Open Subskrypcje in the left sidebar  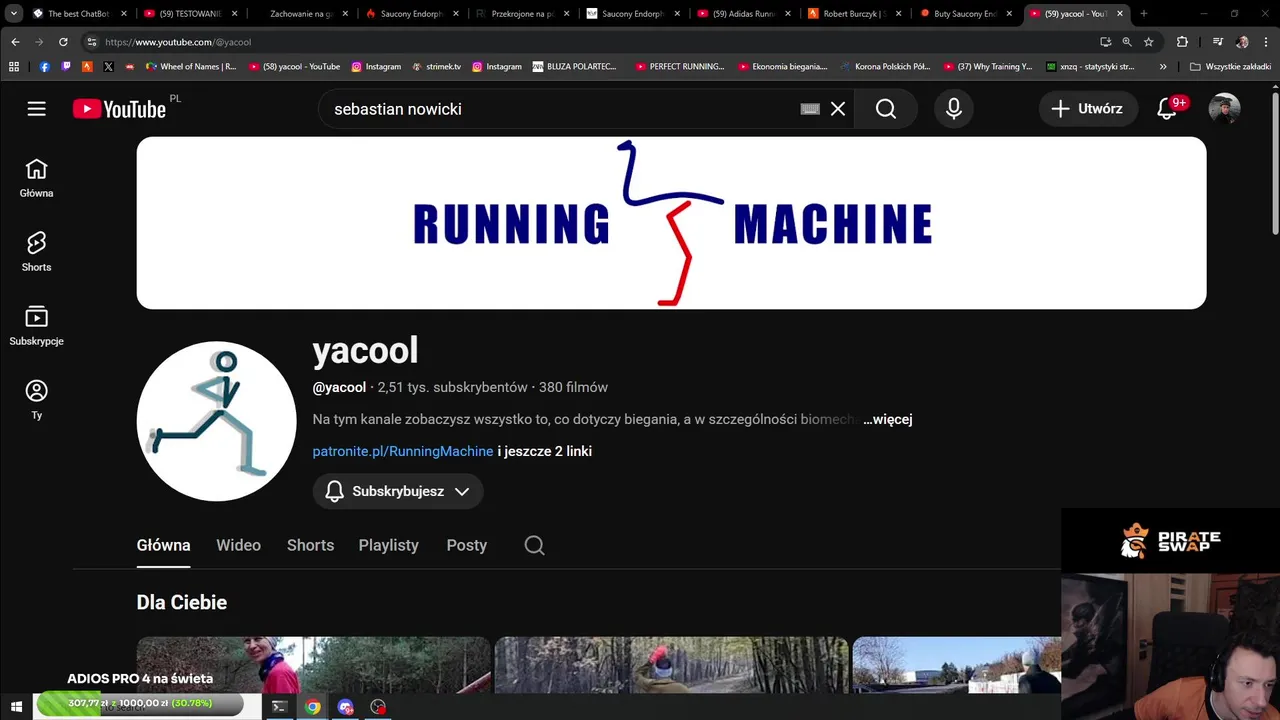pyautogui.click(x=37, y=326)
